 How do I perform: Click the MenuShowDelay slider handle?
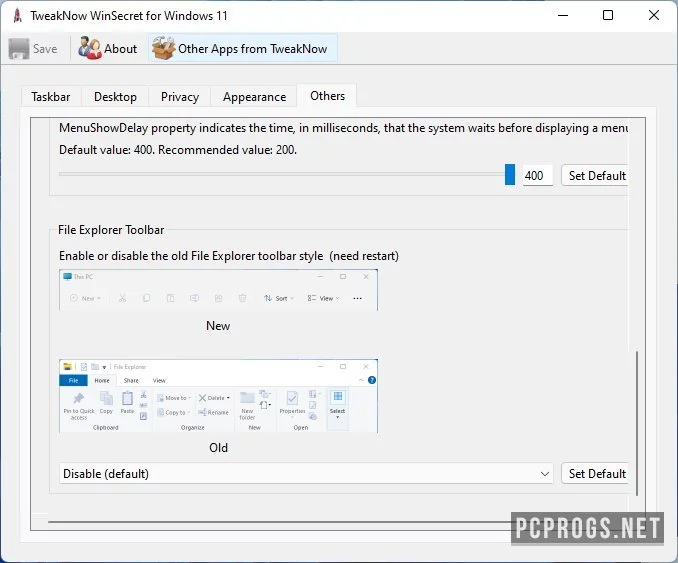[510, 174]
